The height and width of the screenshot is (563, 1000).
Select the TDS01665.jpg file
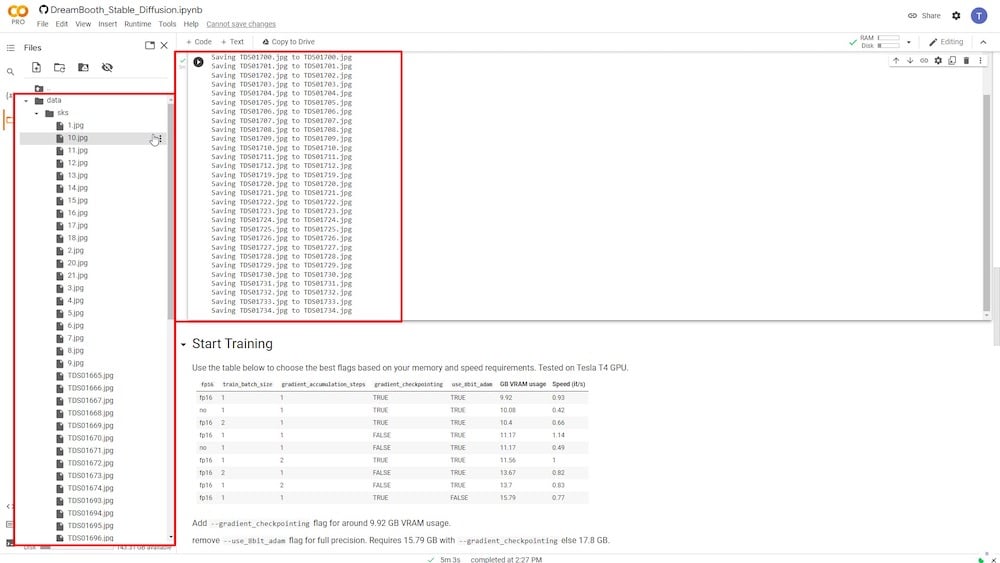(91, 376)
